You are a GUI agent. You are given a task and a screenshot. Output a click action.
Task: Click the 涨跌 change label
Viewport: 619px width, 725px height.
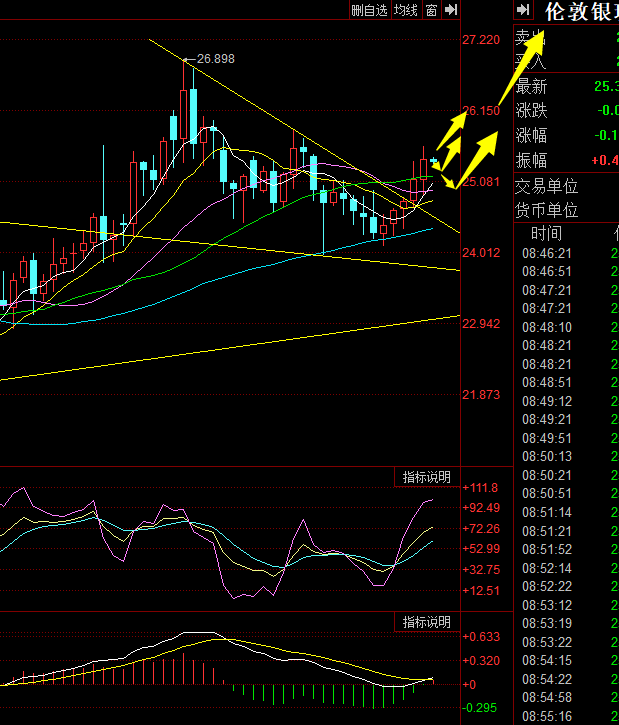point(531,111)
